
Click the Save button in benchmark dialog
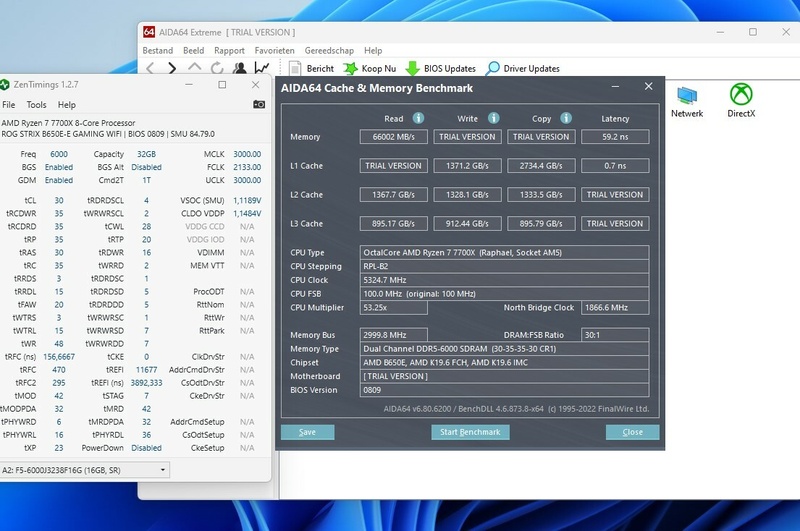pos(307,432)
